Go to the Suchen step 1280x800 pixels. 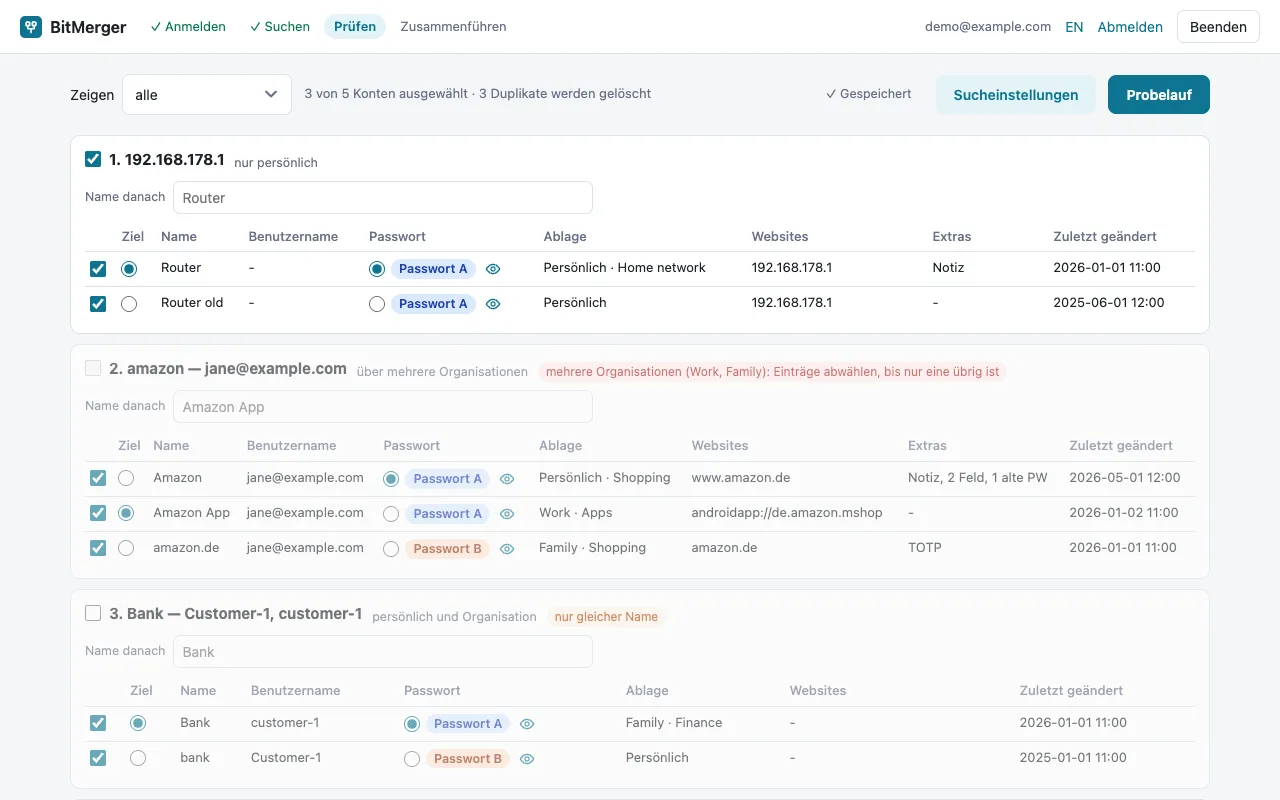280,27
